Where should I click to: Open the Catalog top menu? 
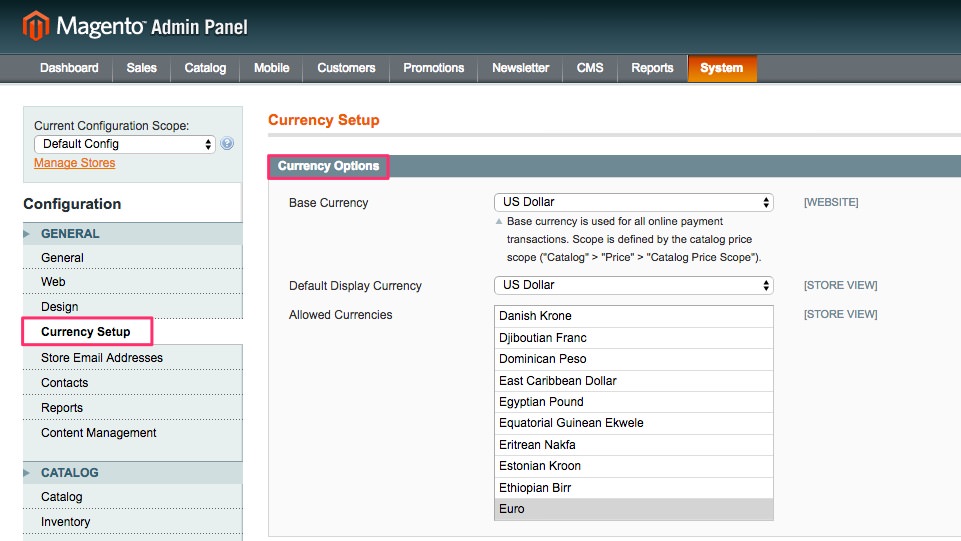[x=205, y=68]
